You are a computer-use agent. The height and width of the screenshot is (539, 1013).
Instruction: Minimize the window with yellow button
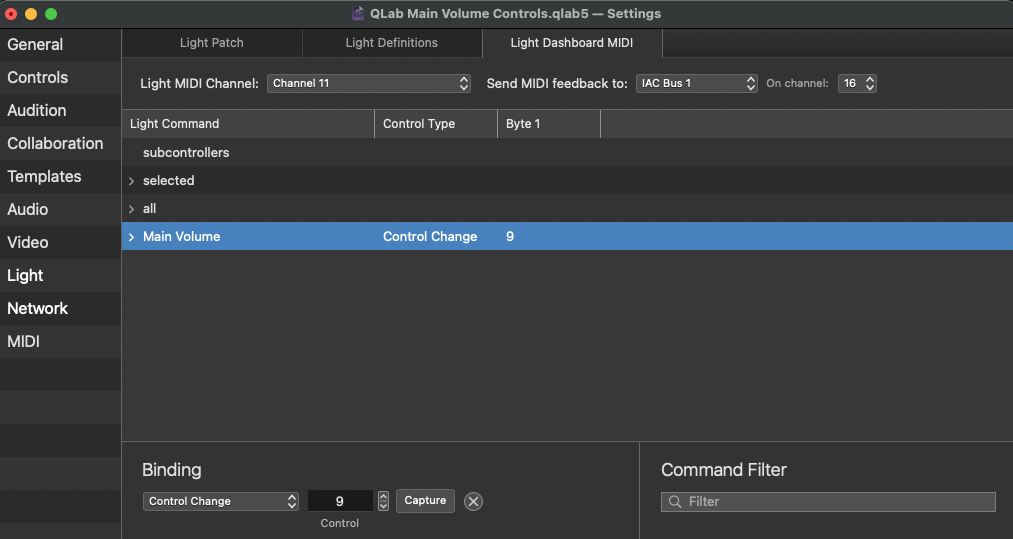coord(31,14)
